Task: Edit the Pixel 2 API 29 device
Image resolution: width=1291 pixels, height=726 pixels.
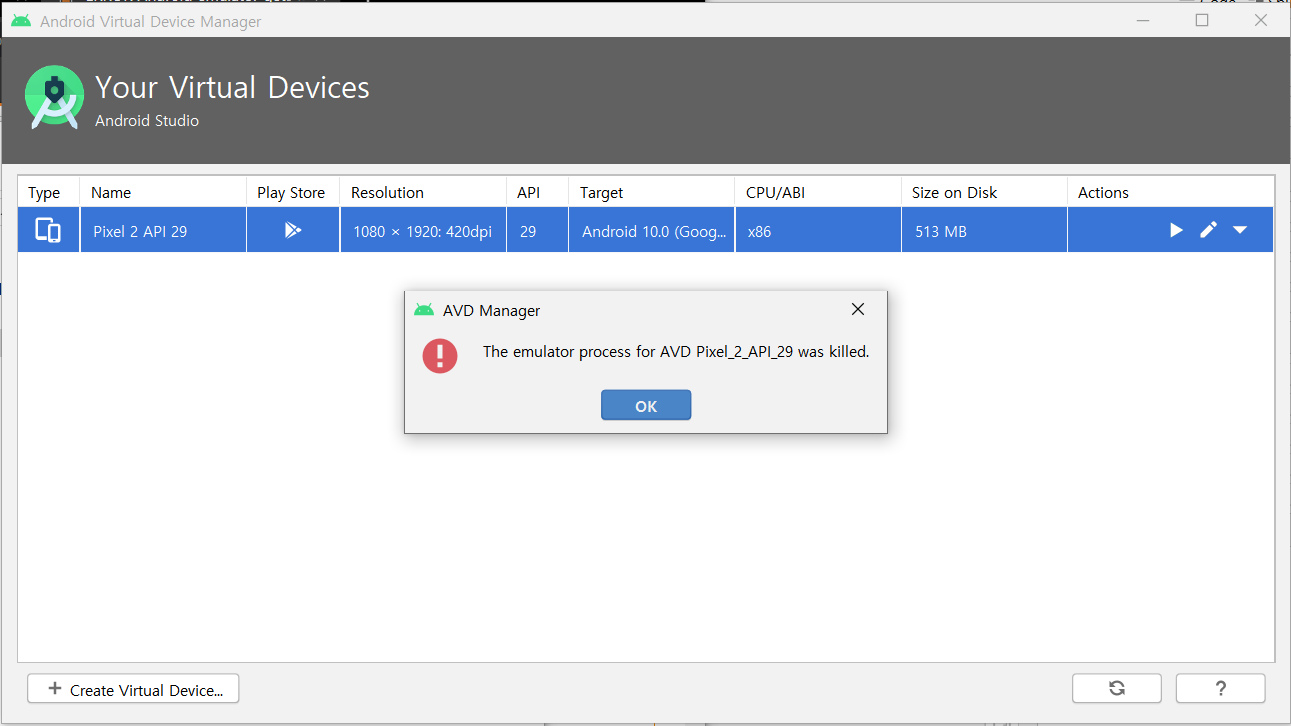Action: click(1208, 230)
